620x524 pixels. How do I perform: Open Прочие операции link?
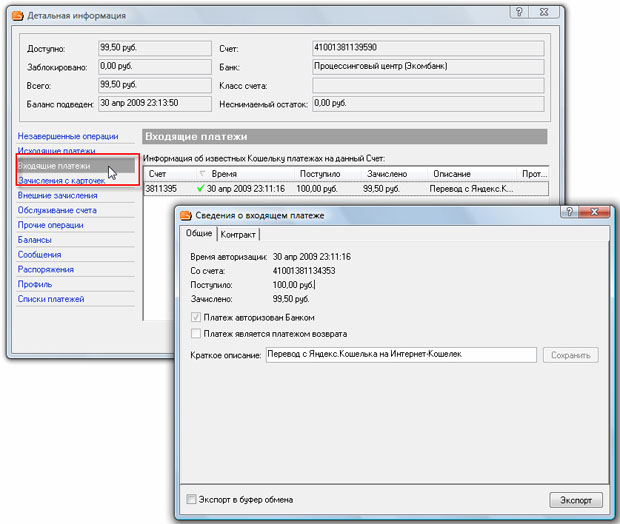[50, 225]
